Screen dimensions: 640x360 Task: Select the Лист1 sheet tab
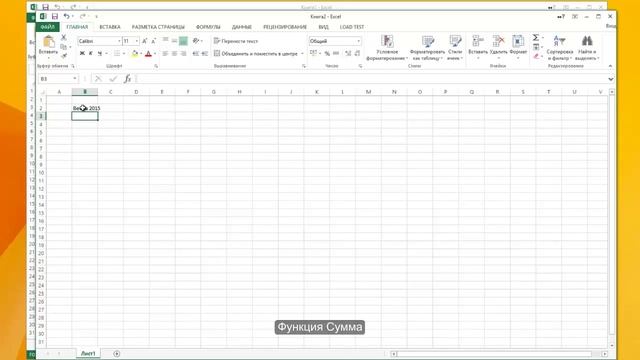click(88, 353)
